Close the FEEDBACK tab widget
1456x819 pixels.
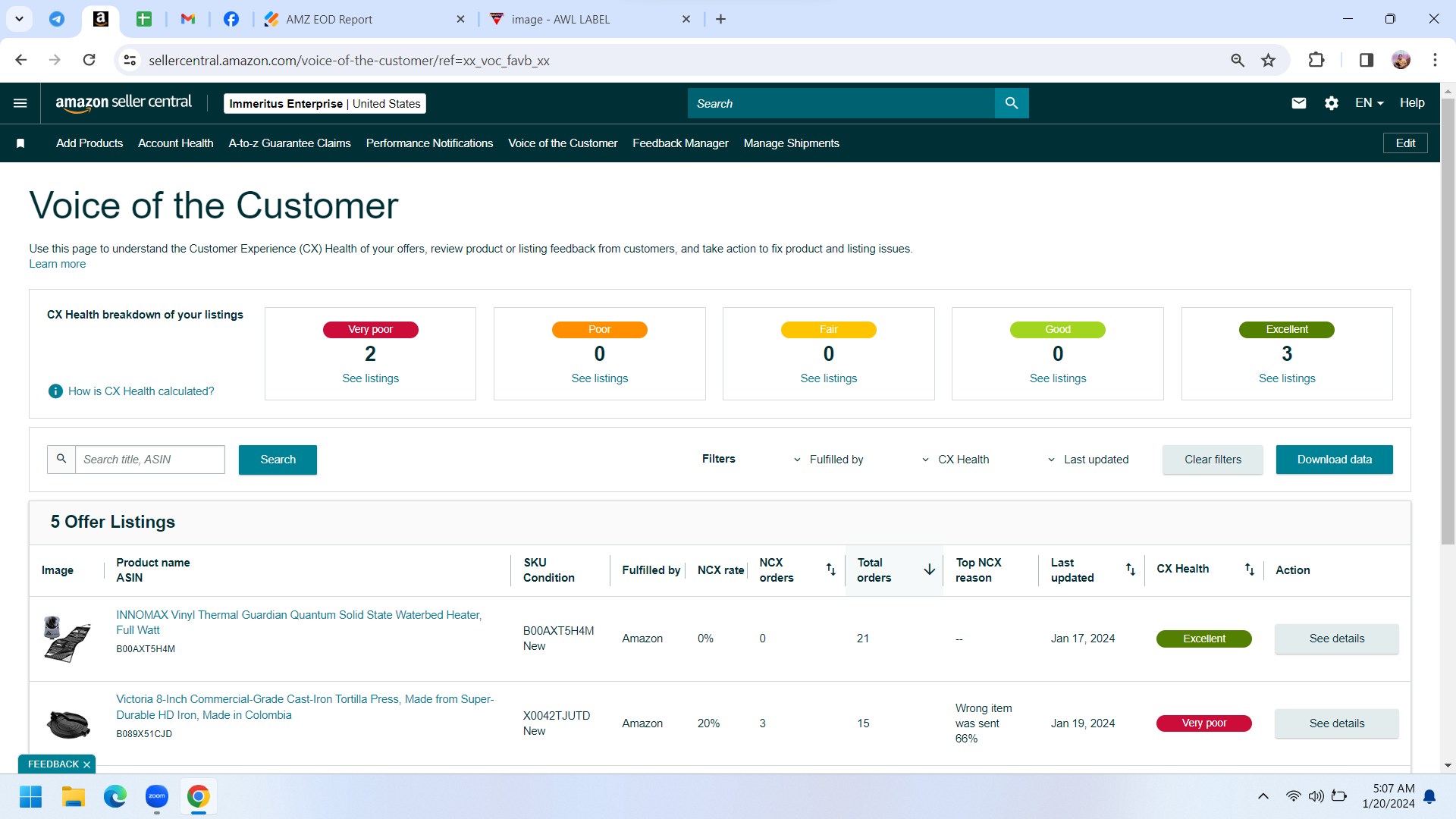coord(86,764)
